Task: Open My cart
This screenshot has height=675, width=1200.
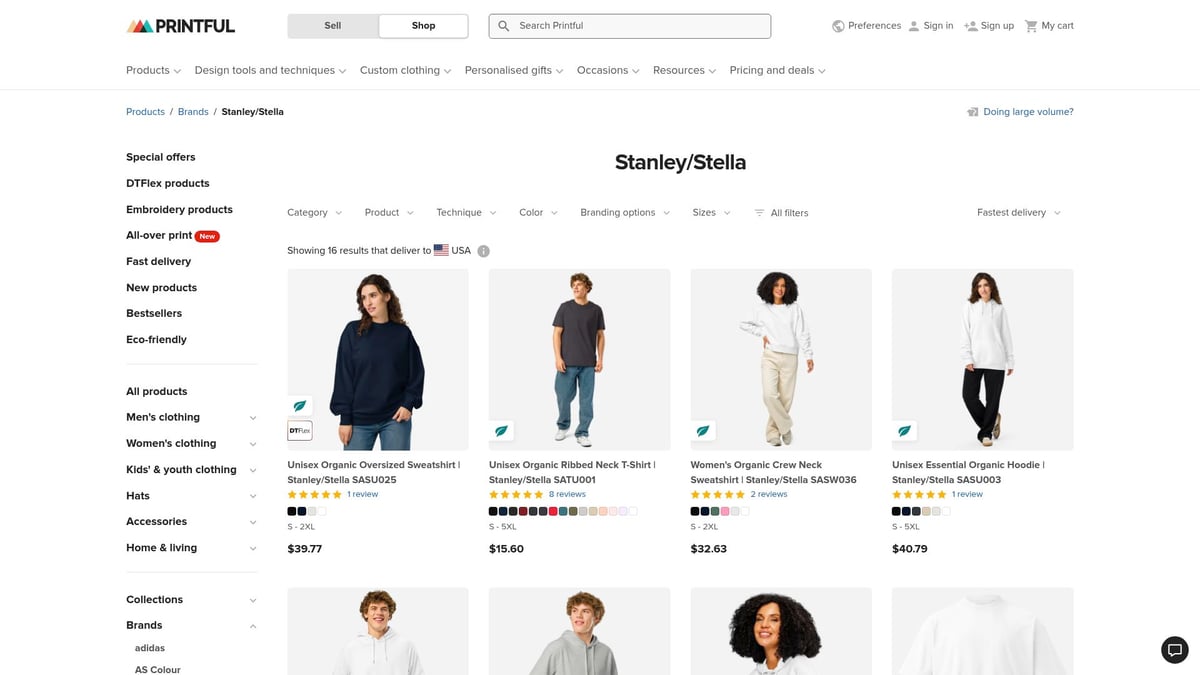Action: coord(1048,25)
